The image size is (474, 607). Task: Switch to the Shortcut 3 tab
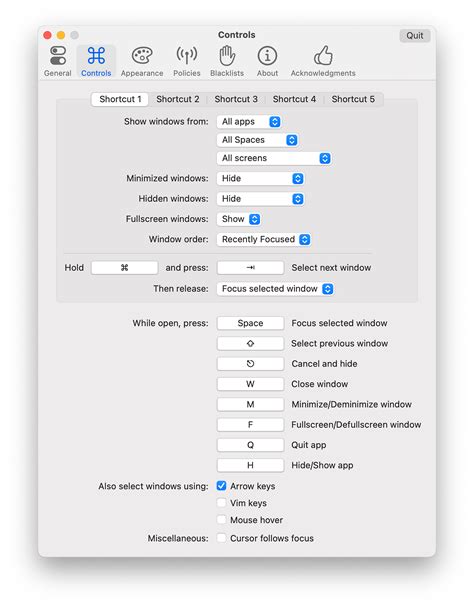point(236,99)
